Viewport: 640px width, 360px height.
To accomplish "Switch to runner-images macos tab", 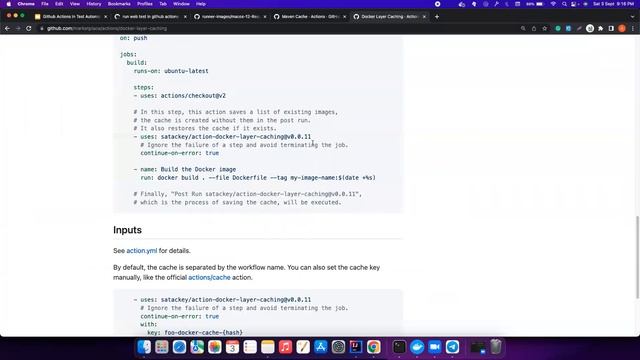I will coord(230,17).
